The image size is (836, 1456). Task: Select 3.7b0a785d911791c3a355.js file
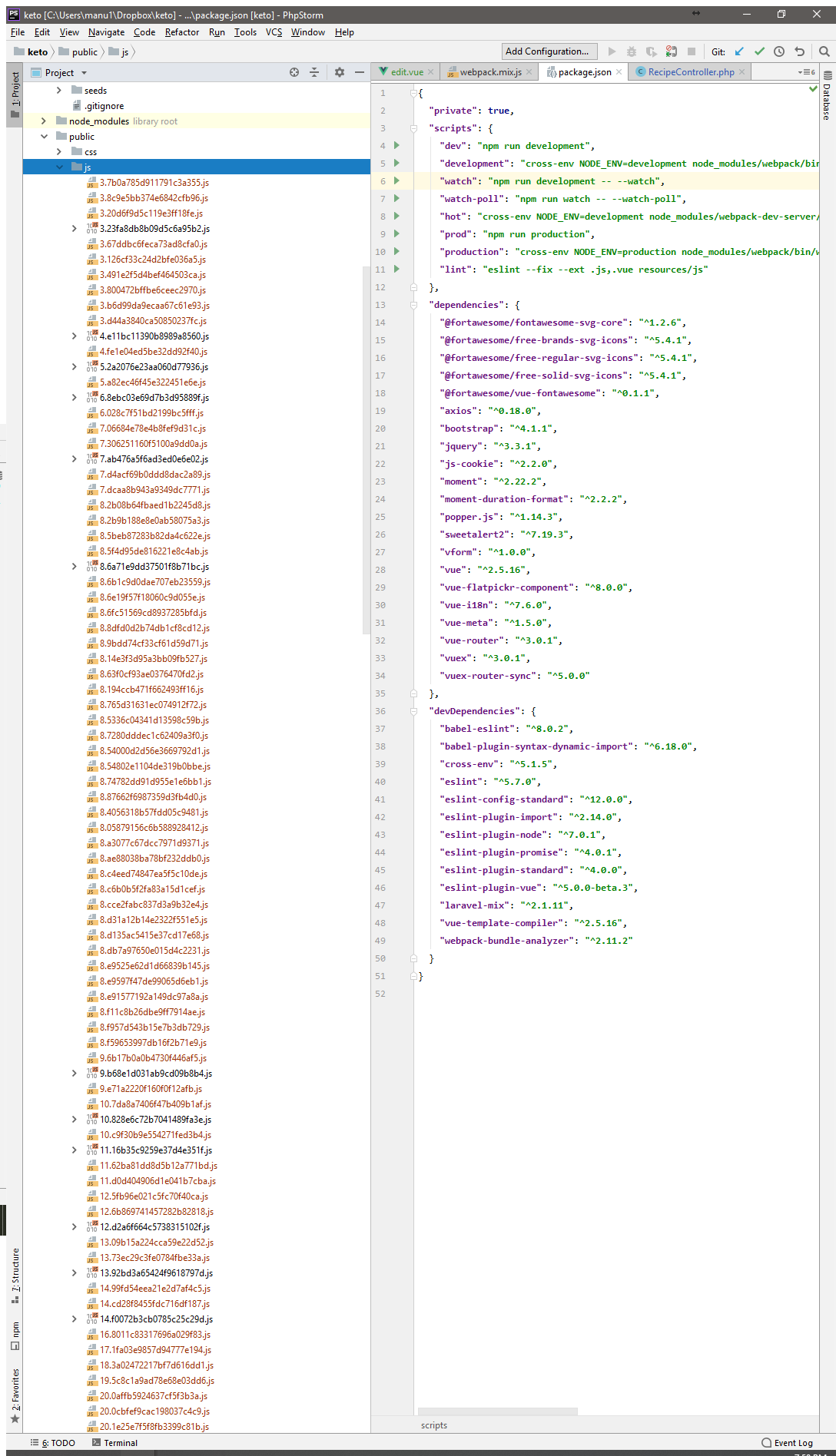154,183
